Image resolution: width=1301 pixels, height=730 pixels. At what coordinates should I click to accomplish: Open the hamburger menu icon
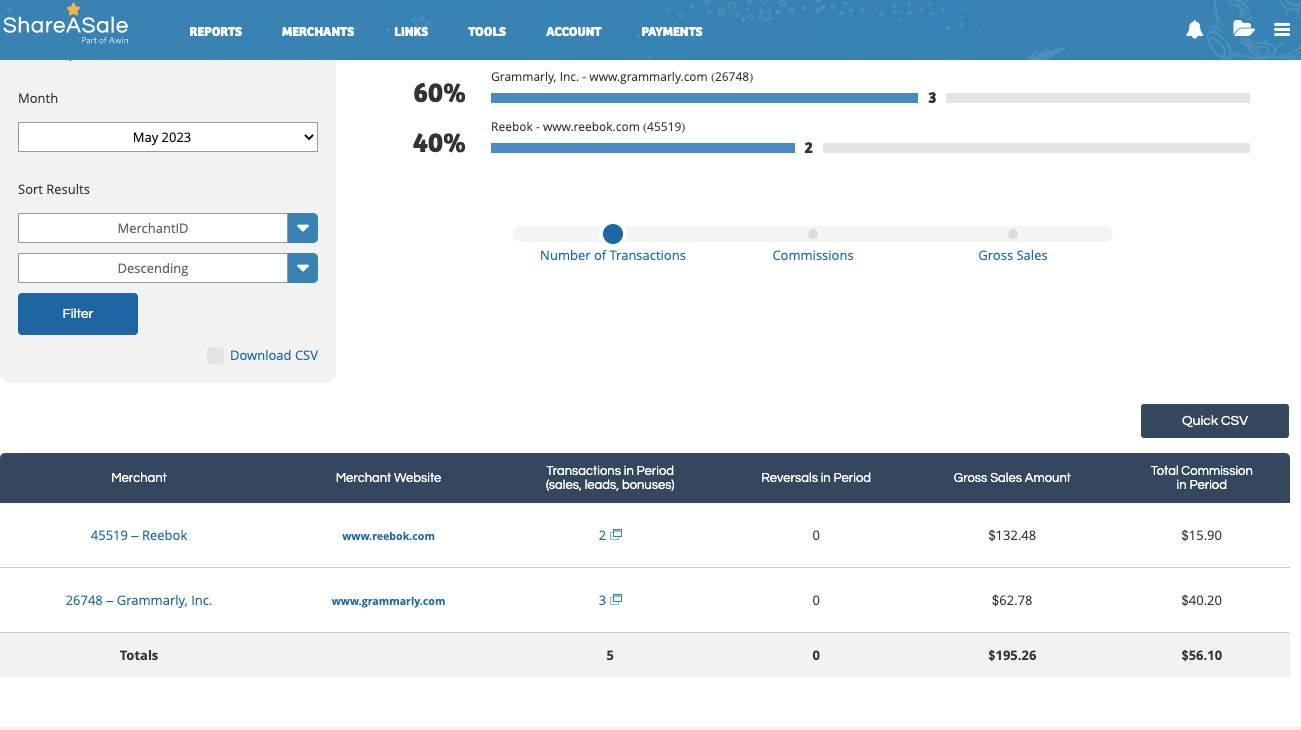(1282, 30)
